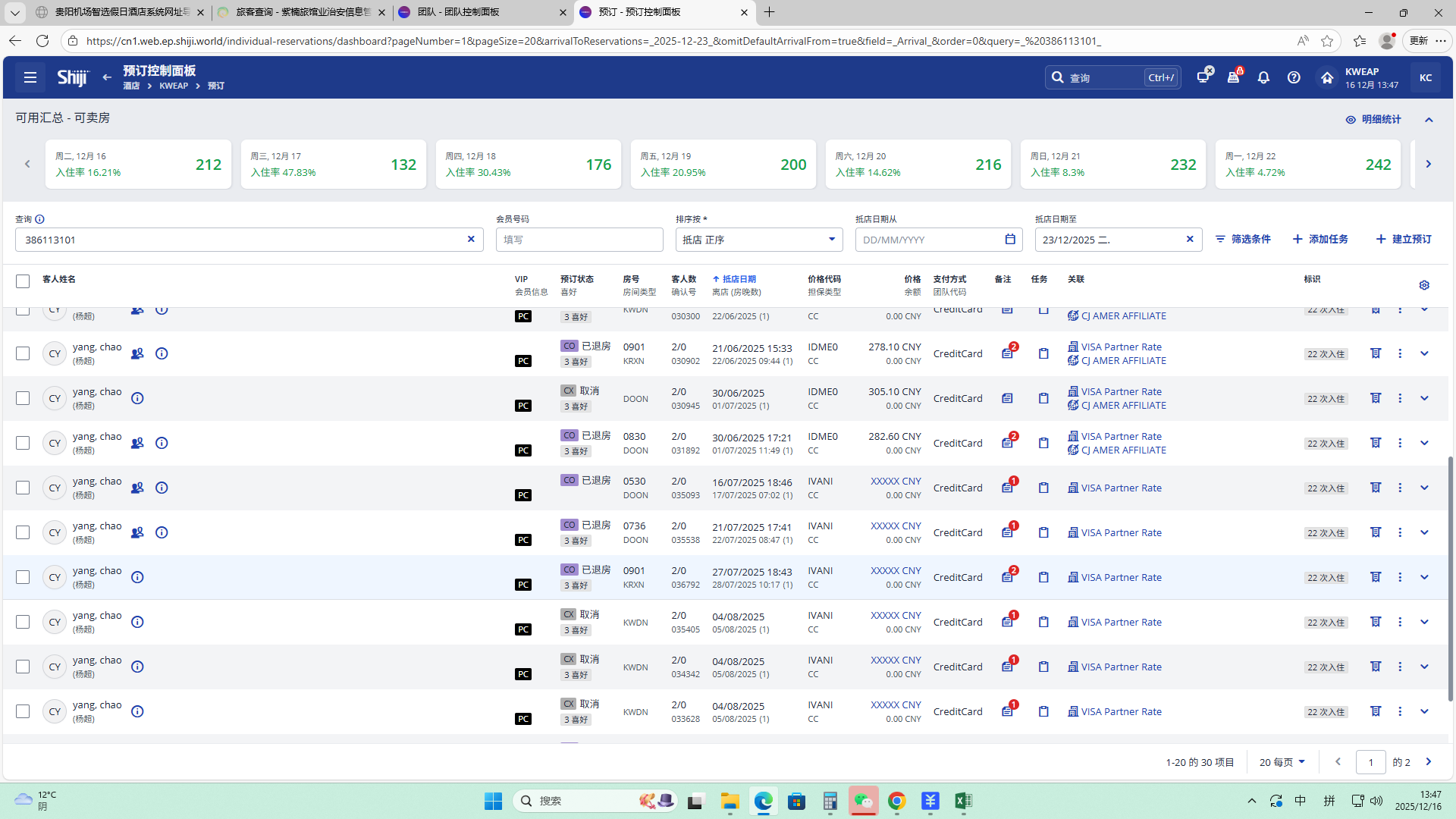Click the calendar icon in 抵店日期从 field

(x=1009, y=240)
